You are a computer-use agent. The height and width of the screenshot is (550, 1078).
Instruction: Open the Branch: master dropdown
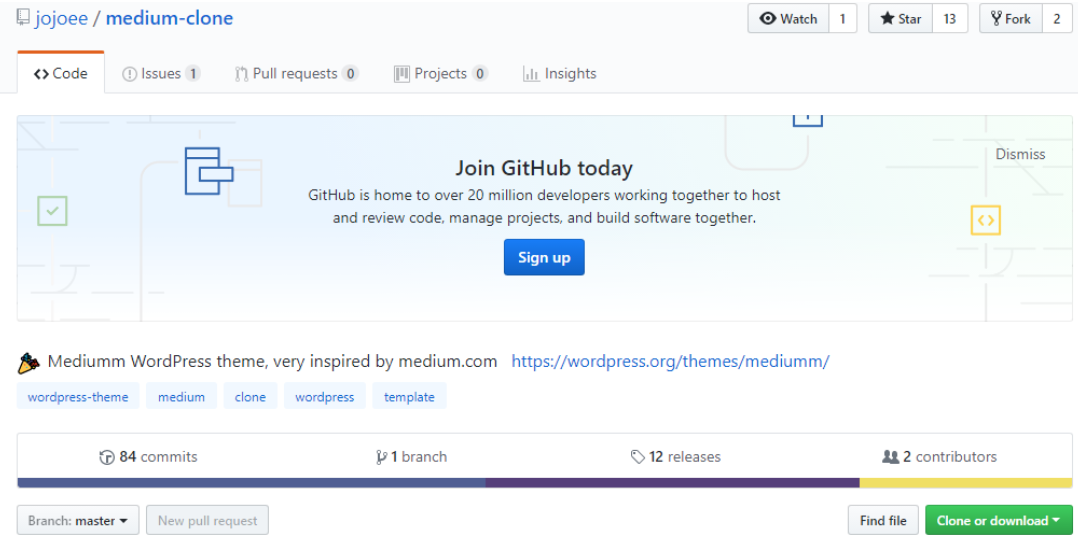(78, 520)
